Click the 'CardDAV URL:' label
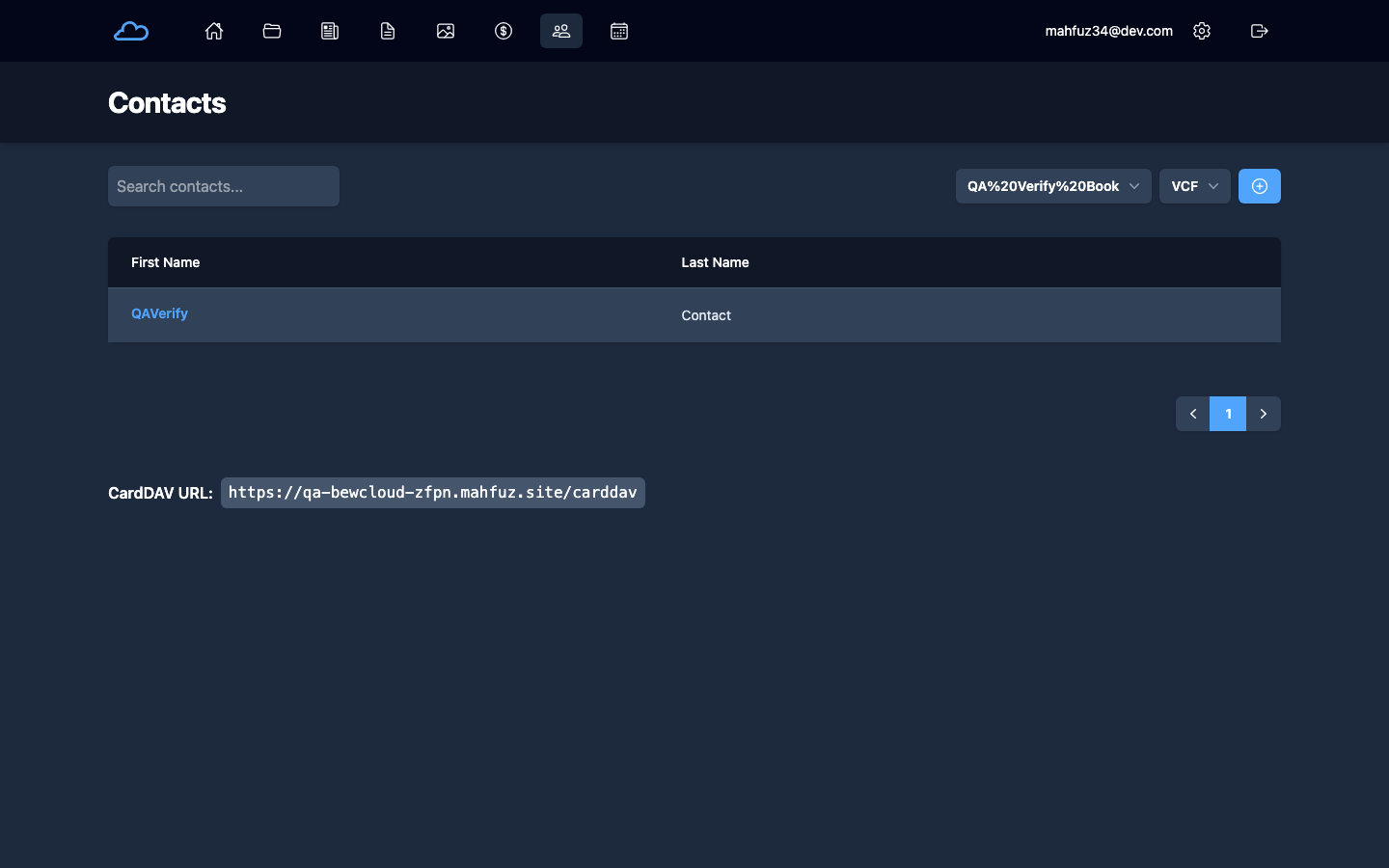 pyautogui.click(x=160, y=493)
